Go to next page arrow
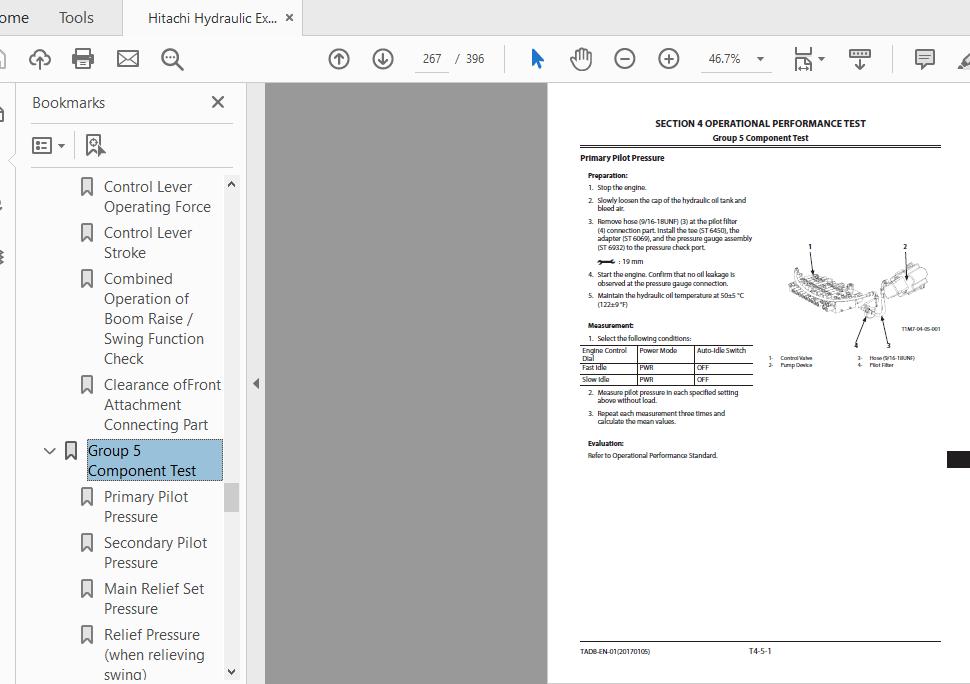This screenshot has height=684, width=970. [383, 59]
